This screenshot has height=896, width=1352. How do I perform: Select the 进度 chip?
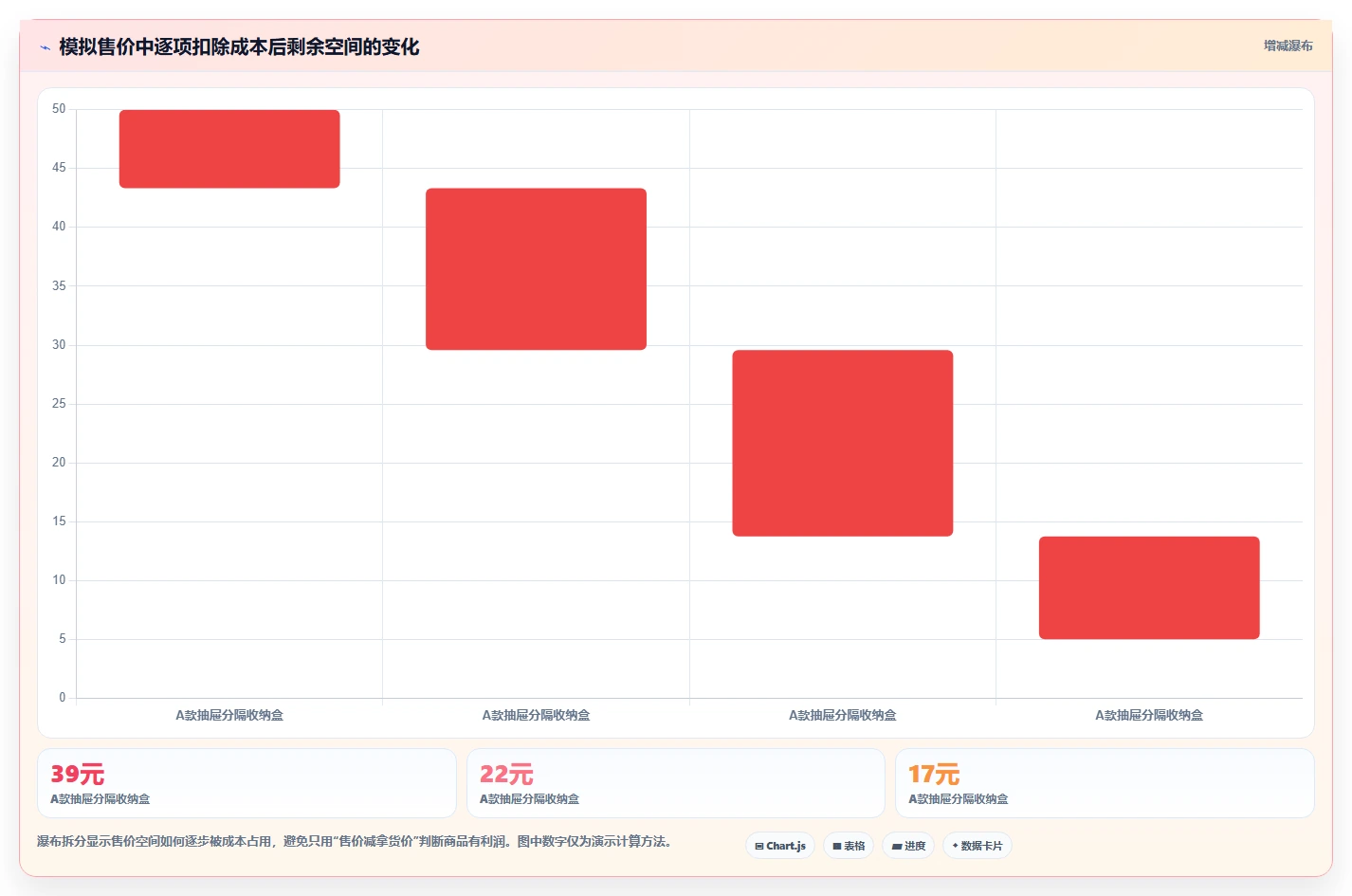[908, 846]
